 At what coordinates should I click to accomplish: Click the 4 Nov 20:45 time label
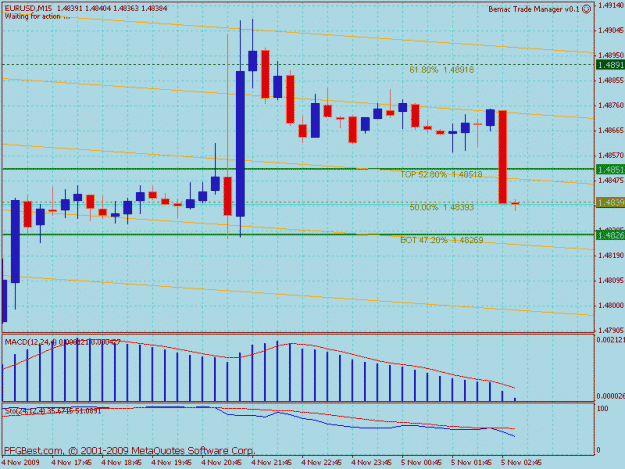tap(221, 463)
